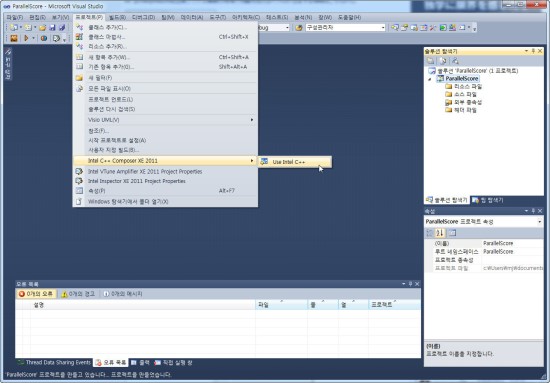This screenshot has height=383, width=550.
Task: Click the Class Diagram icon in Solution Explorer
Action: 455,61
